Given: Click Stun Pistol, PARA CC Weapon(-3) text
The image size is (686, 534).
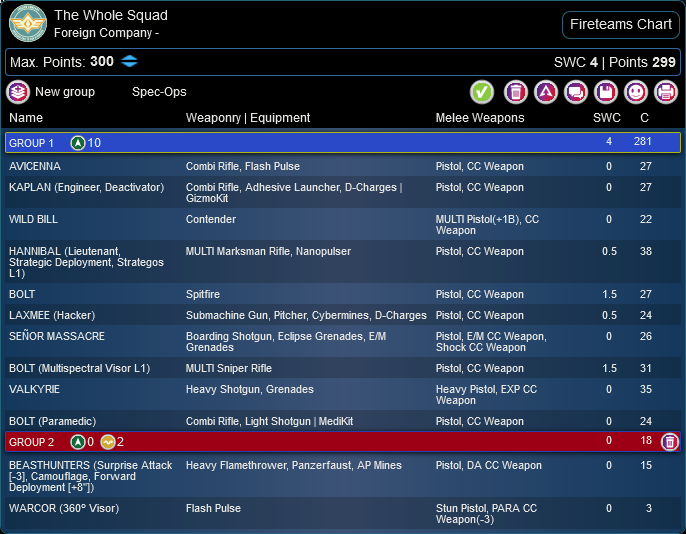Looking at the screenshot, I should (x=486, y=513).
